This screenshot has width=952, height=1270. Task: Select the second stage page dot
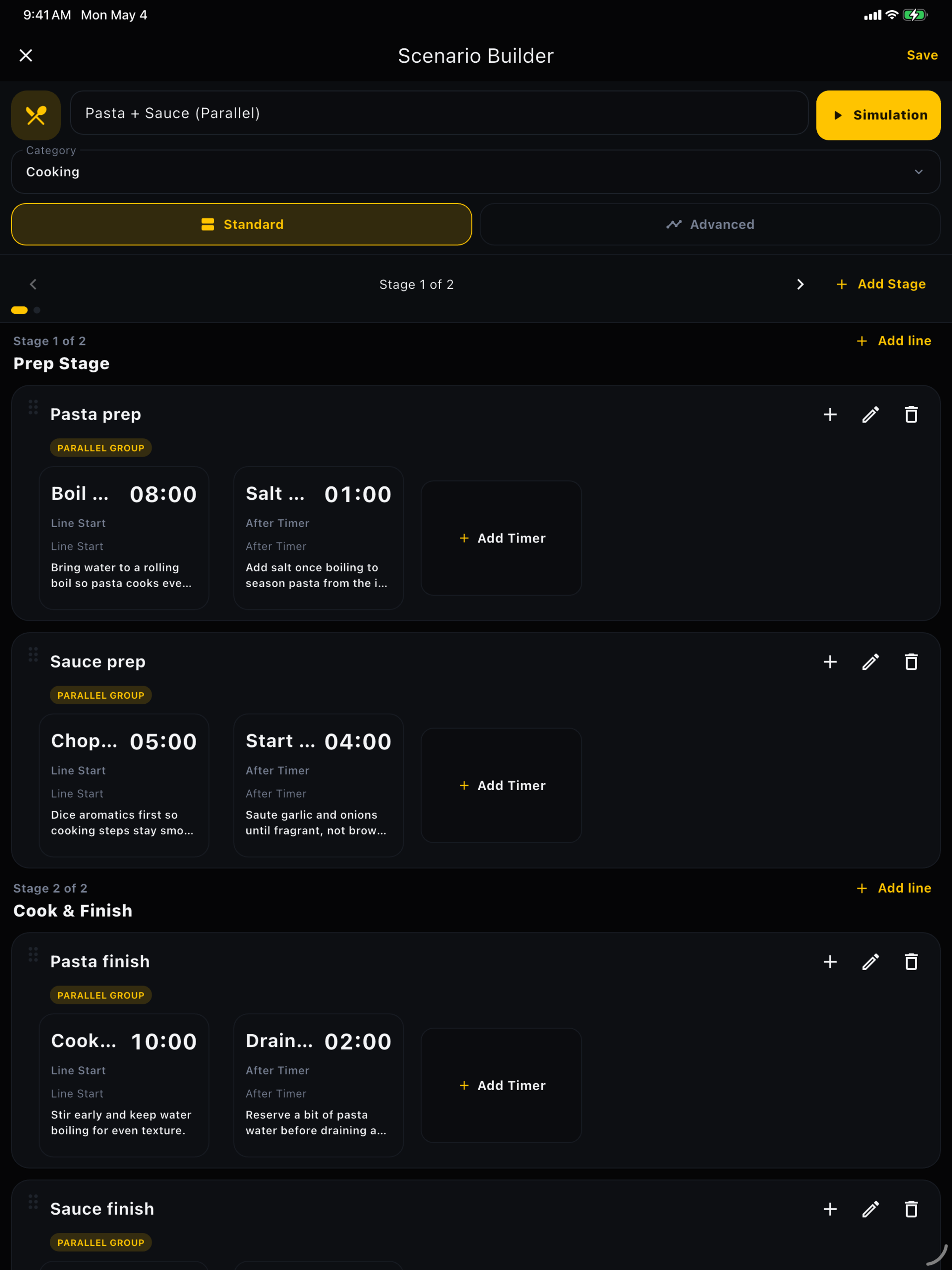[37, 310]
